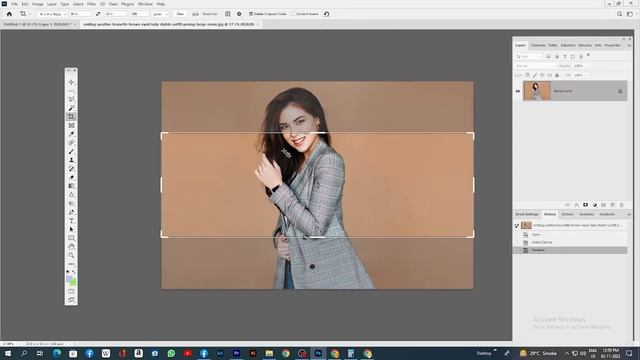The height and width of the screenshot is (360, 640).
Task: Click the Clear button in options bar
Action: click(x=180, y=14)
